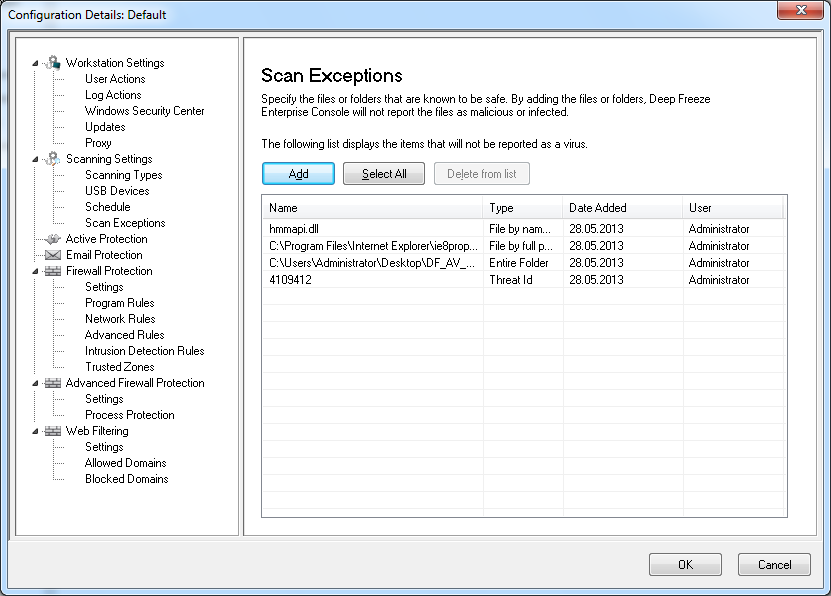Click the Workstation Settings gear icon
Image resolution: width=831 pixels, height=596 pixels.
tap(53, 63)
